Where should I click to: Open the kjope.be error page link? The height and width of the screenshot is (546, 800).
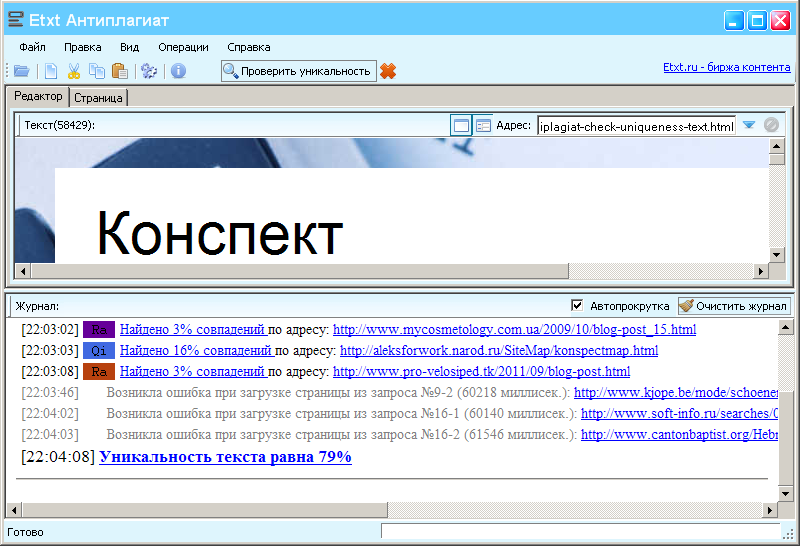coord(676,392)
